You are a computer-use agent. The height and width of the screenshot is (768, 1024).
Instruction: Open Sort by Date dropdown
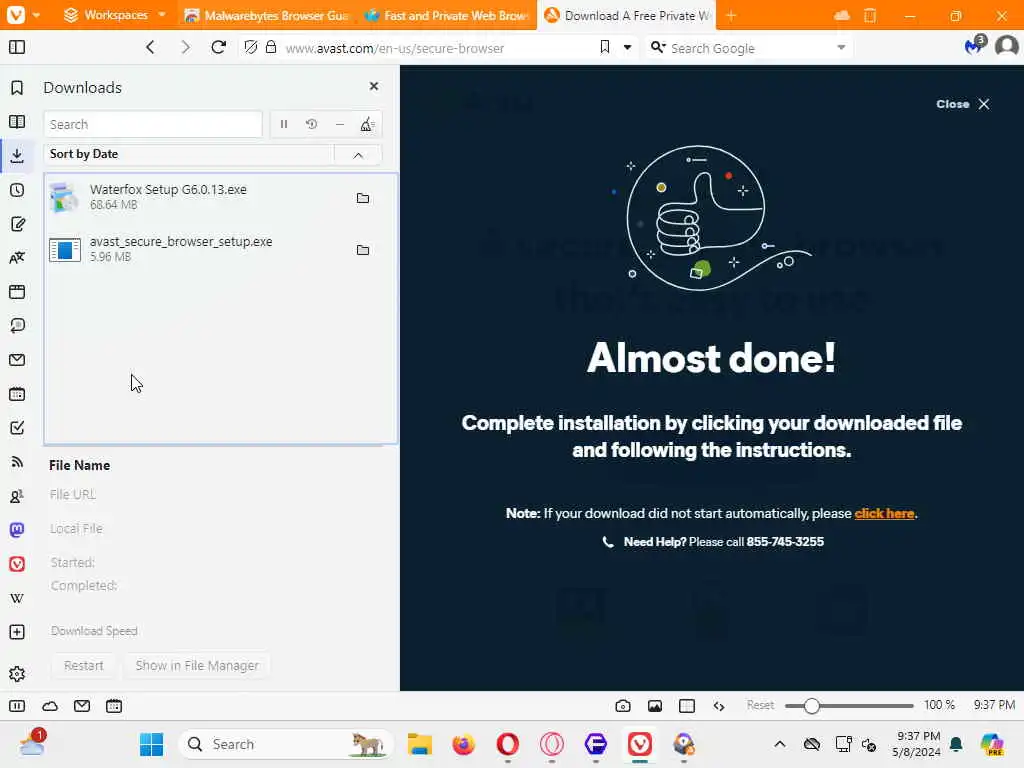[x=189, y=154]
